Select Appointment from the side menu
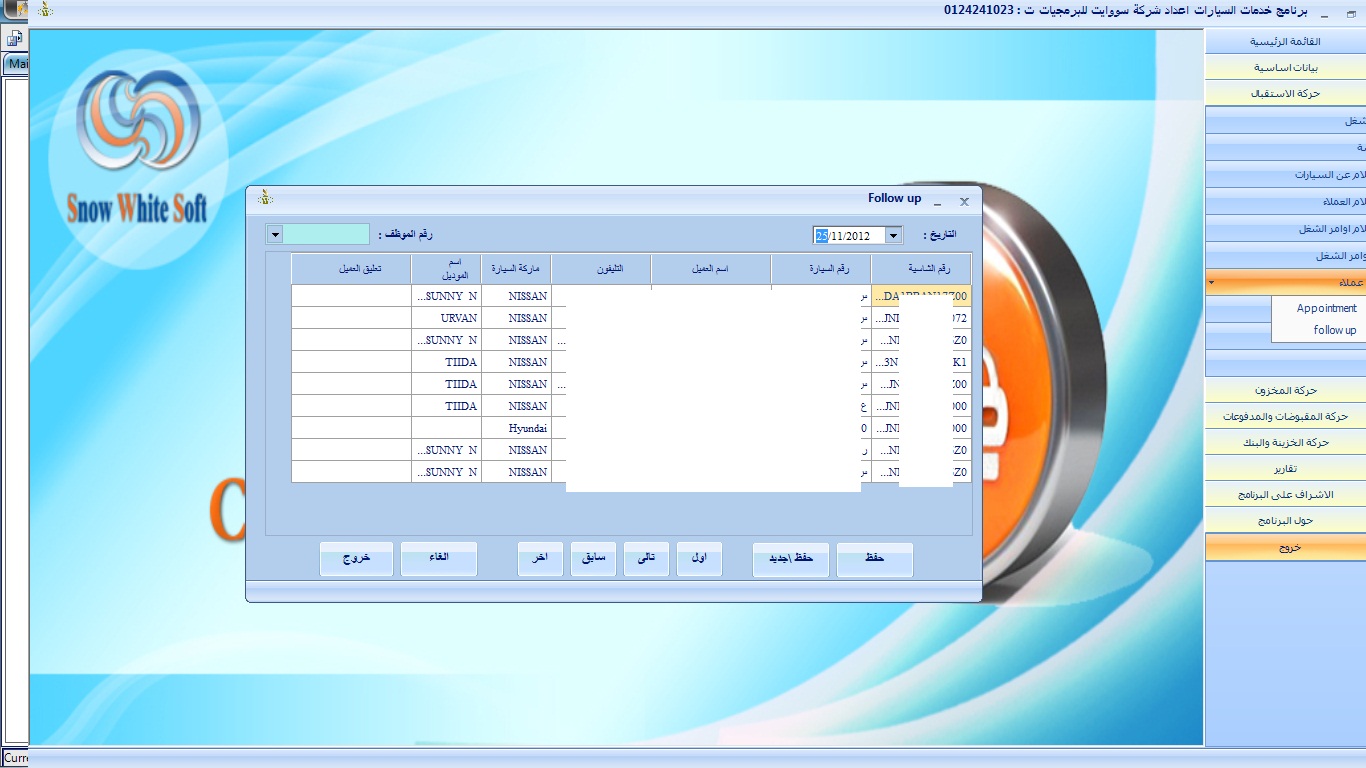1366x768 pixels. (1326, 308)
